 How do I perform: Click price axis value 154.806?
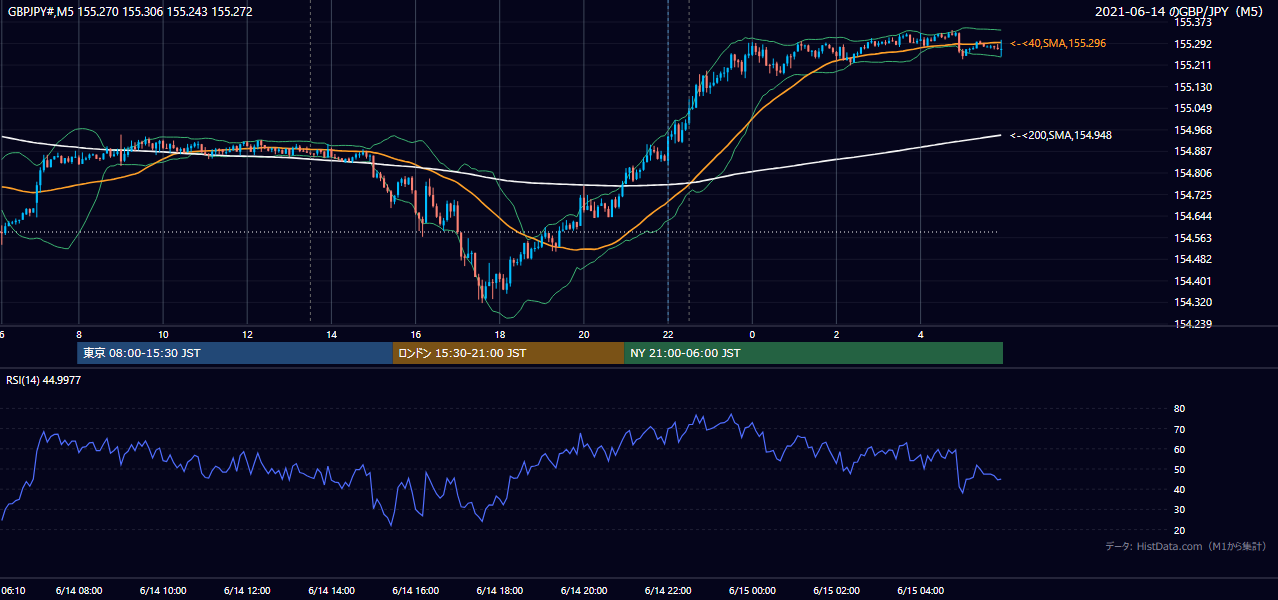coord(1193,173)
